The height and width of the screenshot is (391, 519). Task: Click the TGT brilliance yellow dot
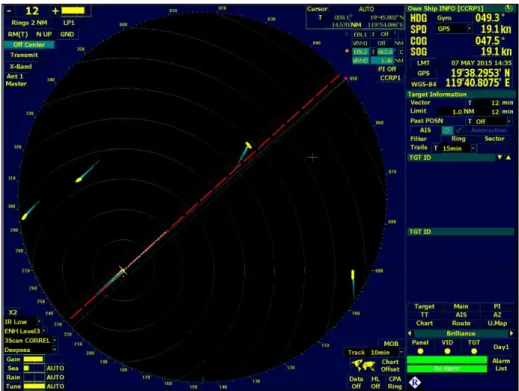point(474,351)
